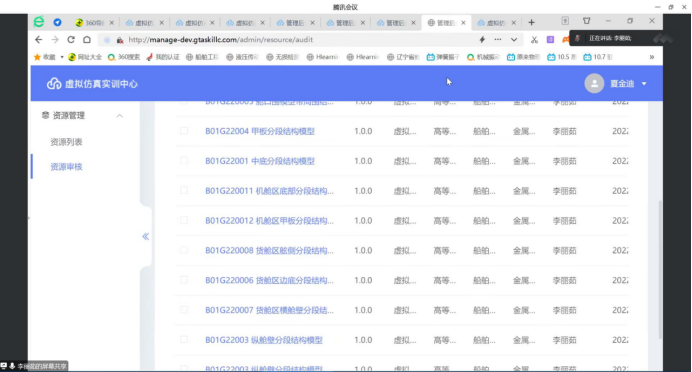Click the blue pinned tab icon
This screenshot has height=372, width=692.
[57, 22]
